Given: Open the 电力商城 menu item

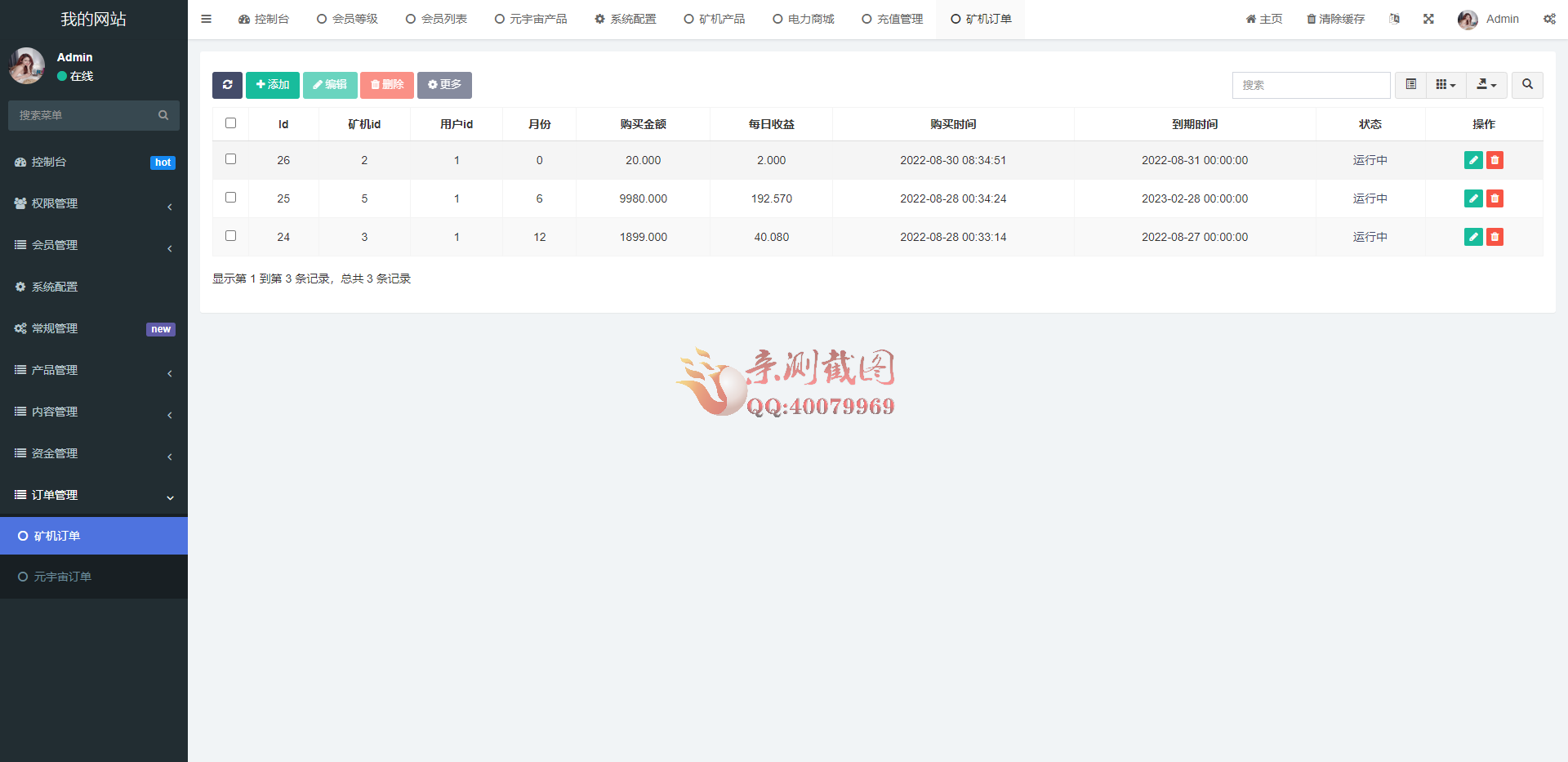Looking at the screenshot, I should pos(803,18).
